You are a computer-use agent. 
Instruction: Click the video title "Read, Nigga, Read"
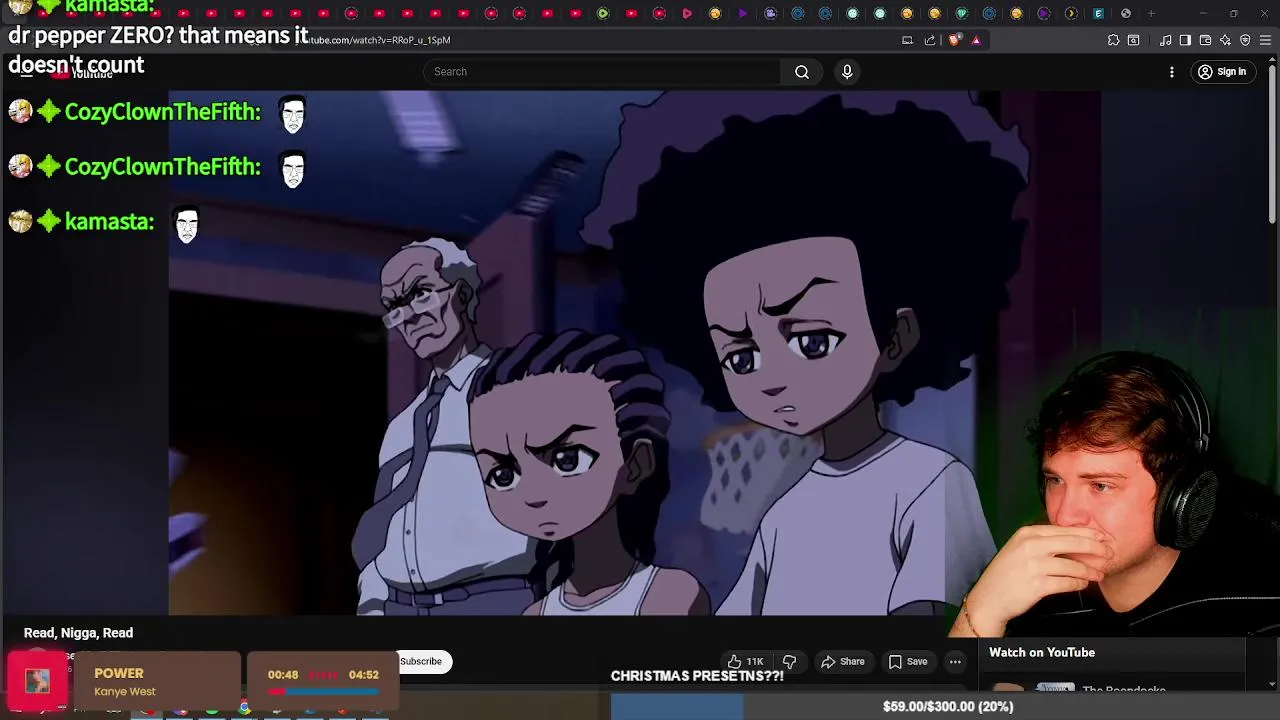(x=78, y=633)
